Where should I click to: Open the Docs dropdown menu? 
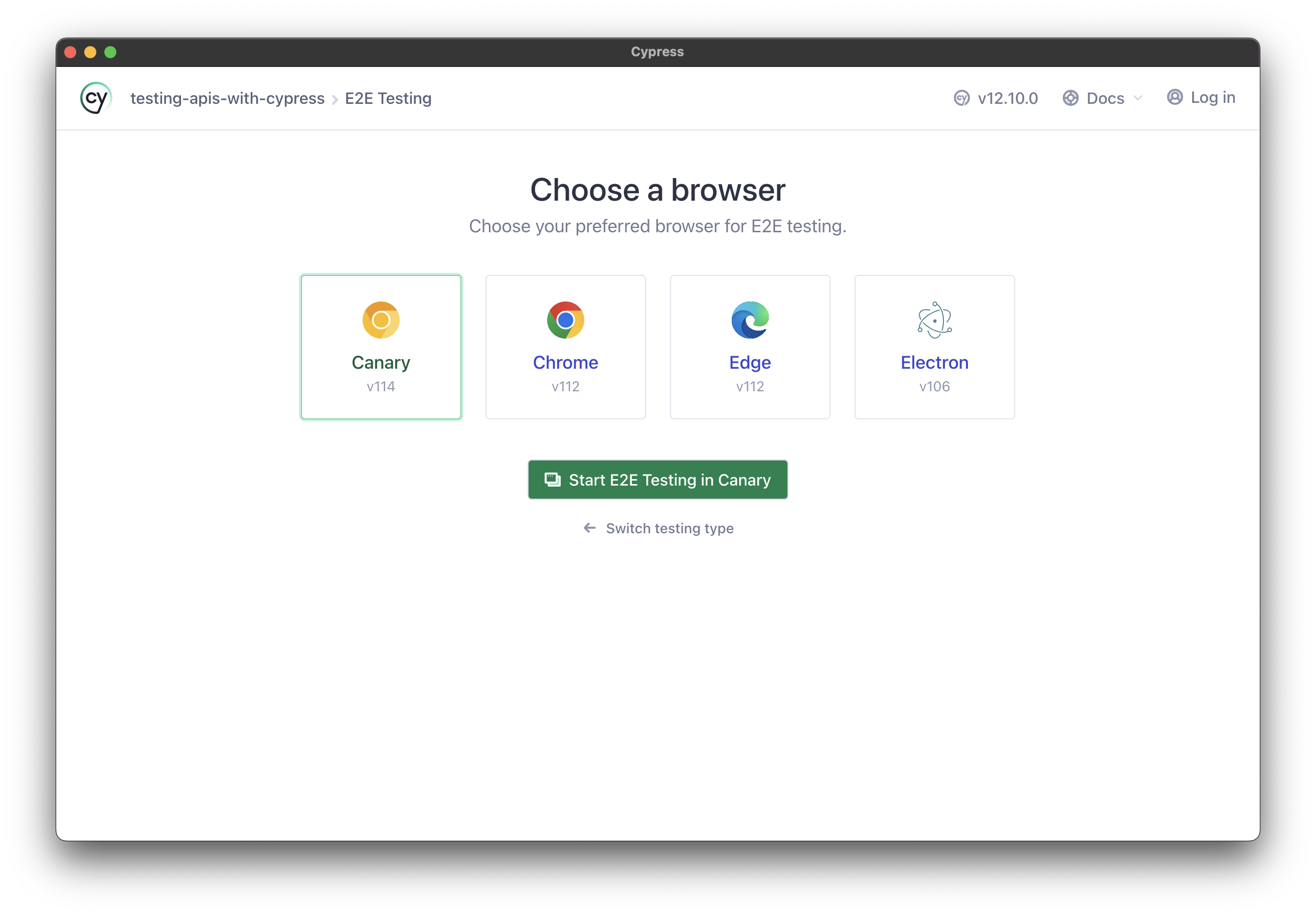coord(1103,98)
